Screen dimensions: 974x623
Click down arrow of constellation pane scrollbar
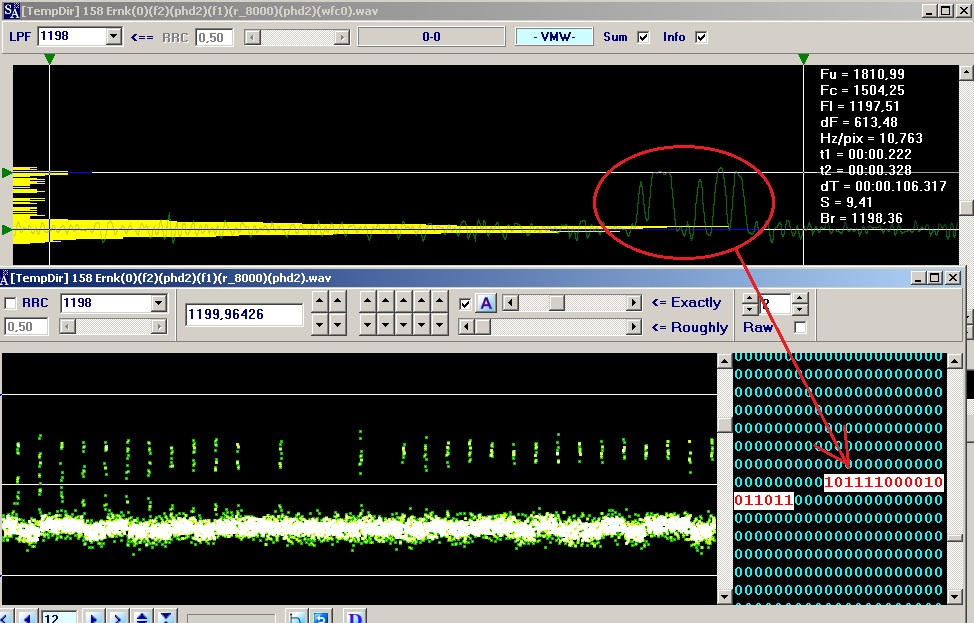coord(724,596)
